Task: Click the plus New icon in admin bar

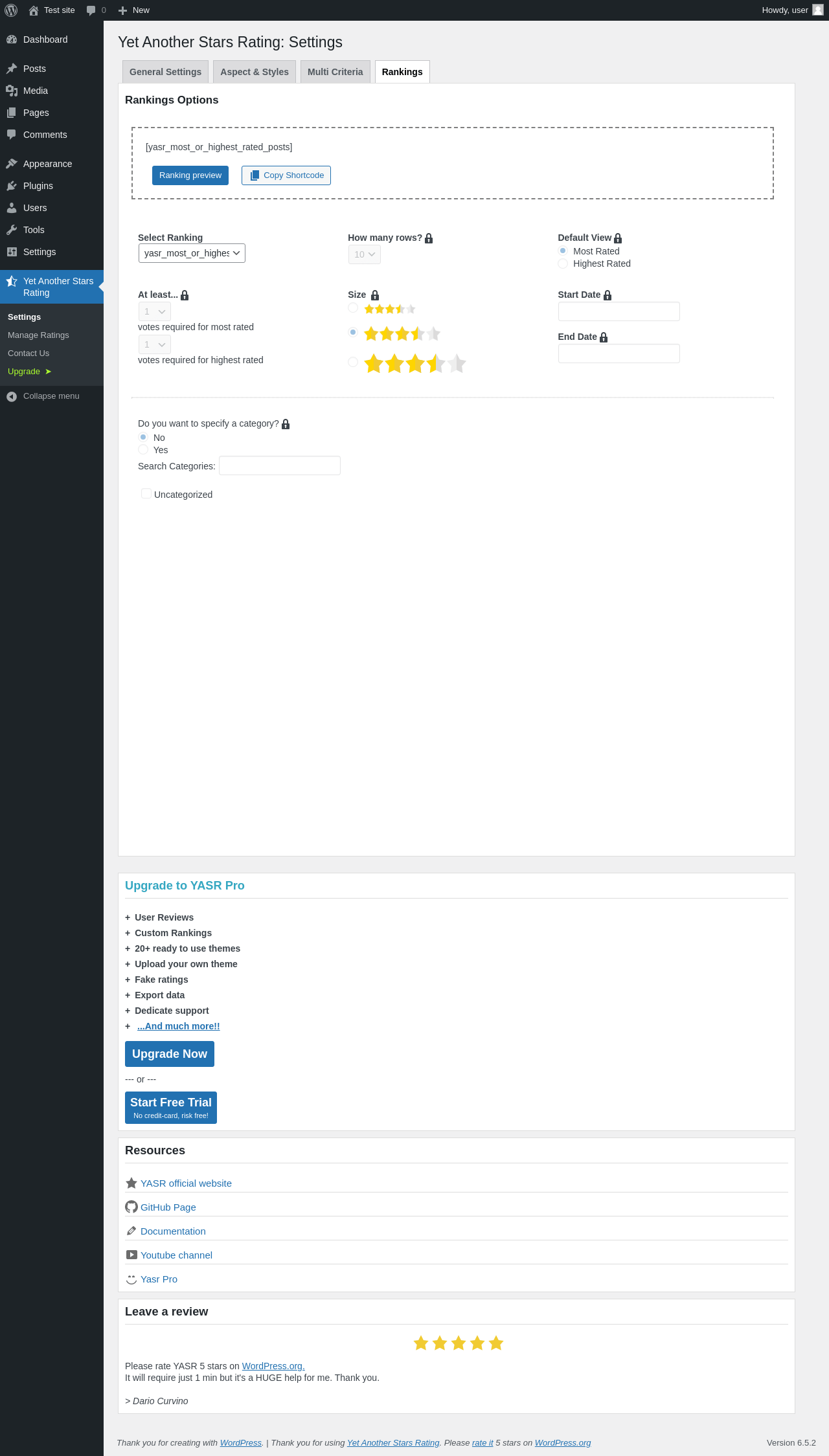Action: [x=122, y=10]
